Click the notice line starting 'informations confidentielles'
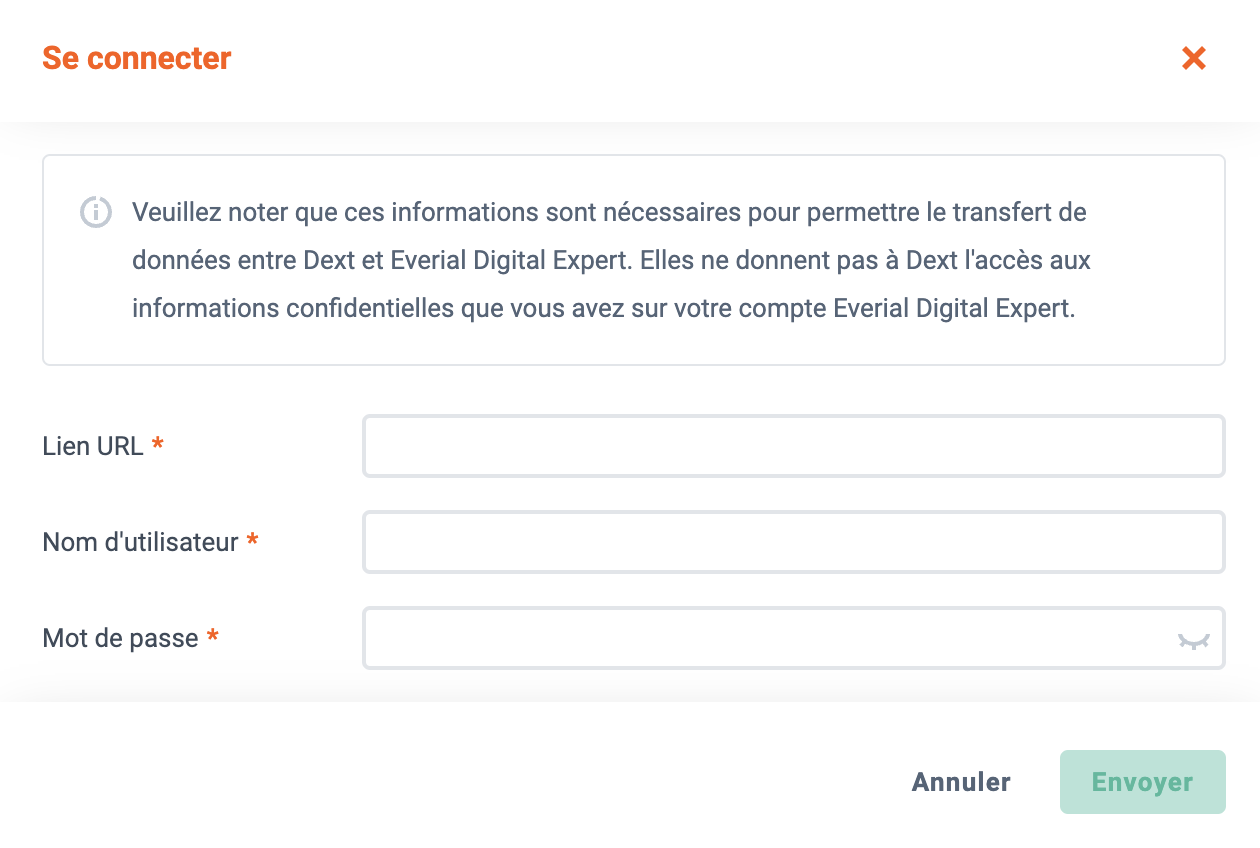The width and height of the screenshot is (1260, 848). [x=604, y=308]
